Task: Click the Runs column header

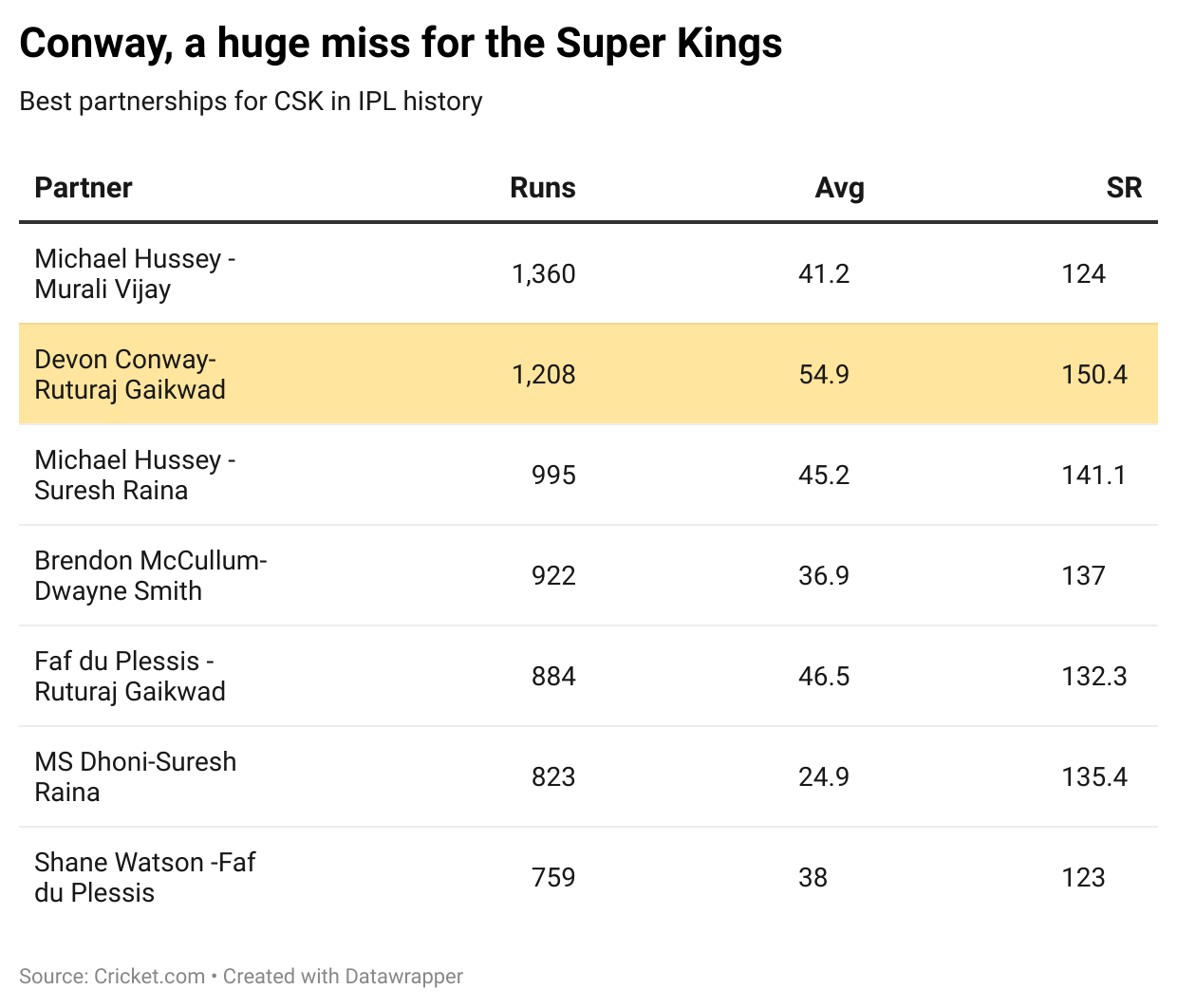Action: click(542, 188)
